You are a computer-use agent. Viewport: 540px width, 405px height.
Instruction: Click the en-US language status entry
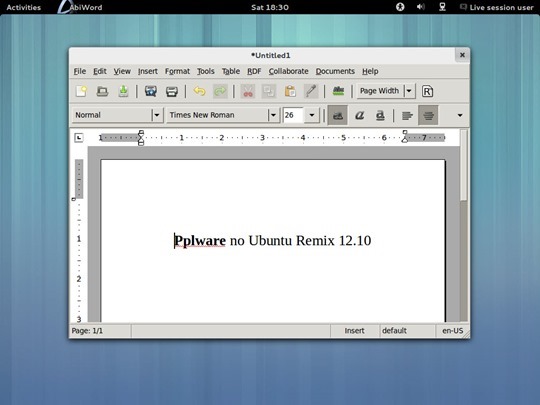(453, 331)
